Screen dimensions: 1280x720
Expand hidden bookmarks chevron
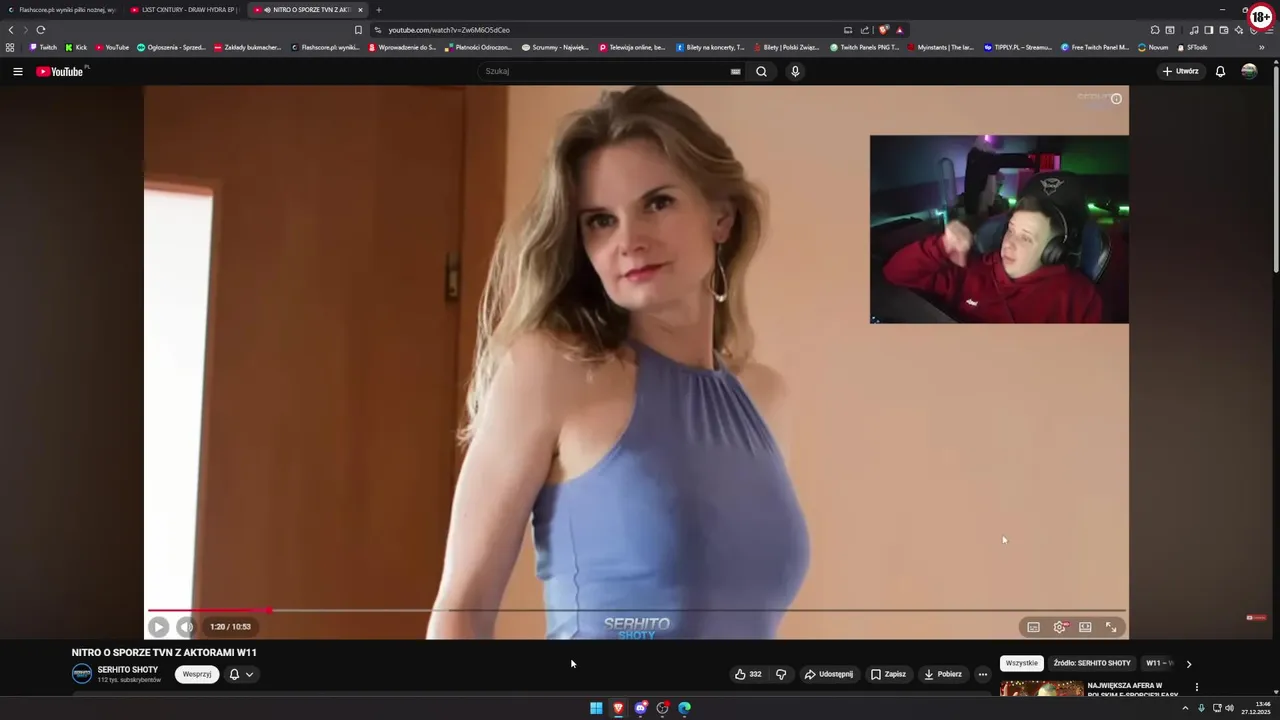click(1261, 47)
